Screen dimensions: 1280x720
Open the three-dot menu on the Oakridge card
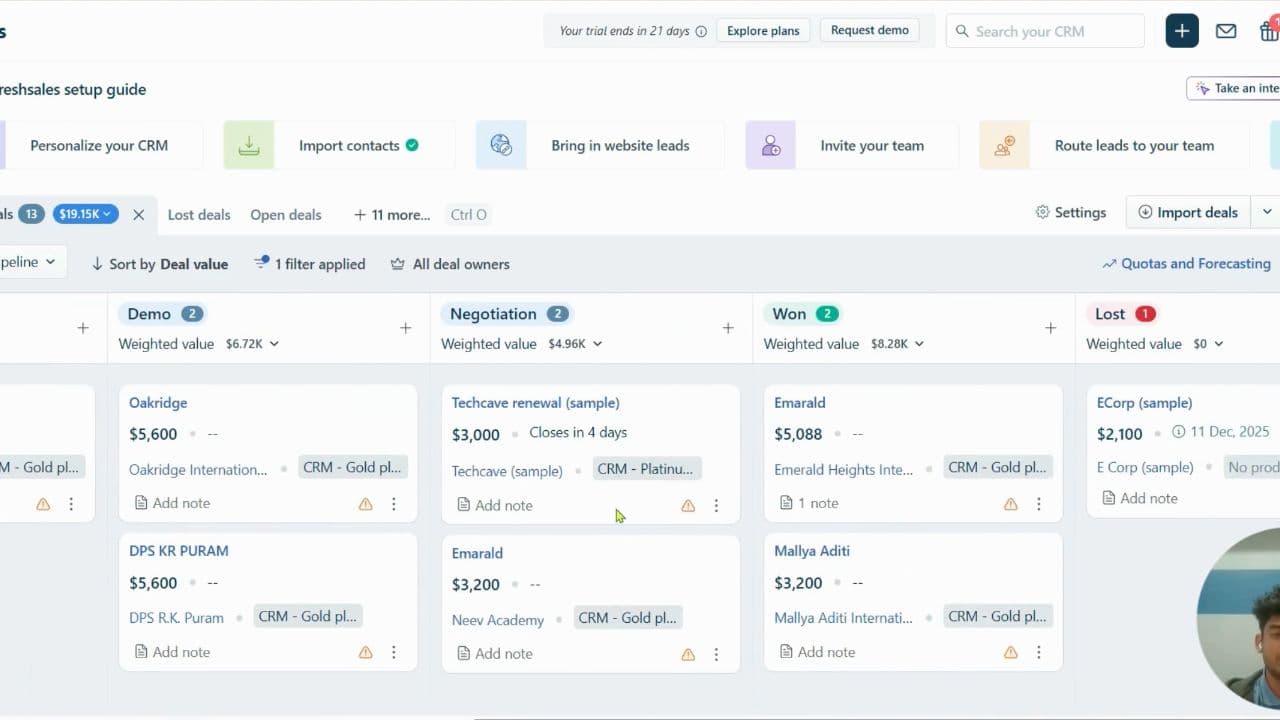(393, 504)
